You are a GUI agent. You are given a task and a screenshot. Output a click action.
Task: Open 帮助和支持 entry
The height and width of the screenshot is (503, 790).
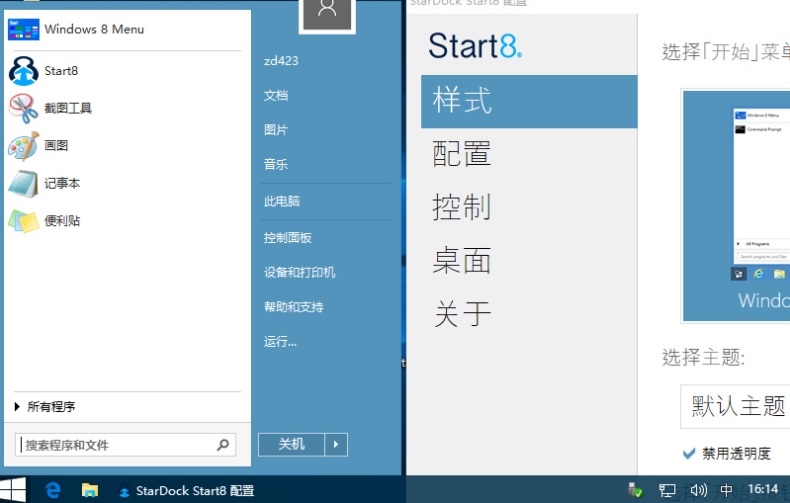click(294, 307)
